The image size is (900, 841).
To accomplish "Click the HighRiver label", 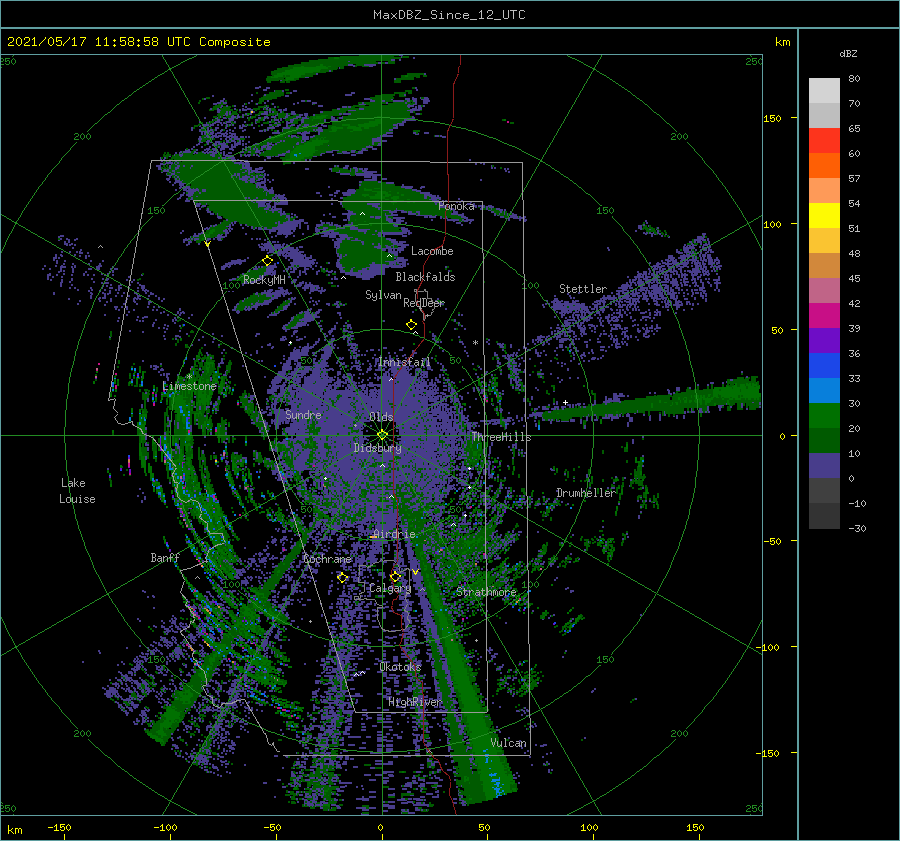I will point(415,702).
